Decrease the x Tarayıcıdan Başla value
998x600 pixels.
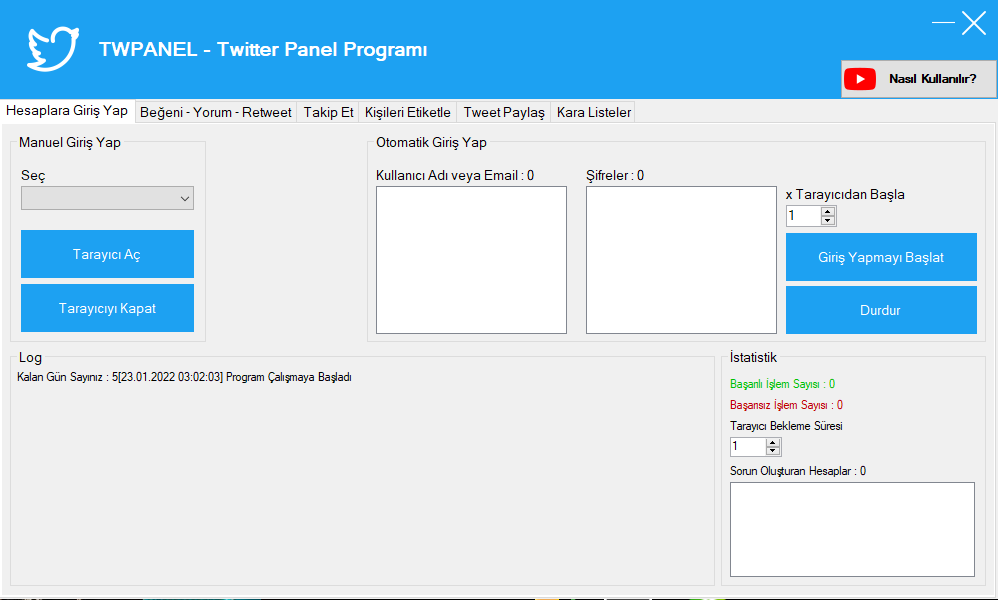pos(828,221)
